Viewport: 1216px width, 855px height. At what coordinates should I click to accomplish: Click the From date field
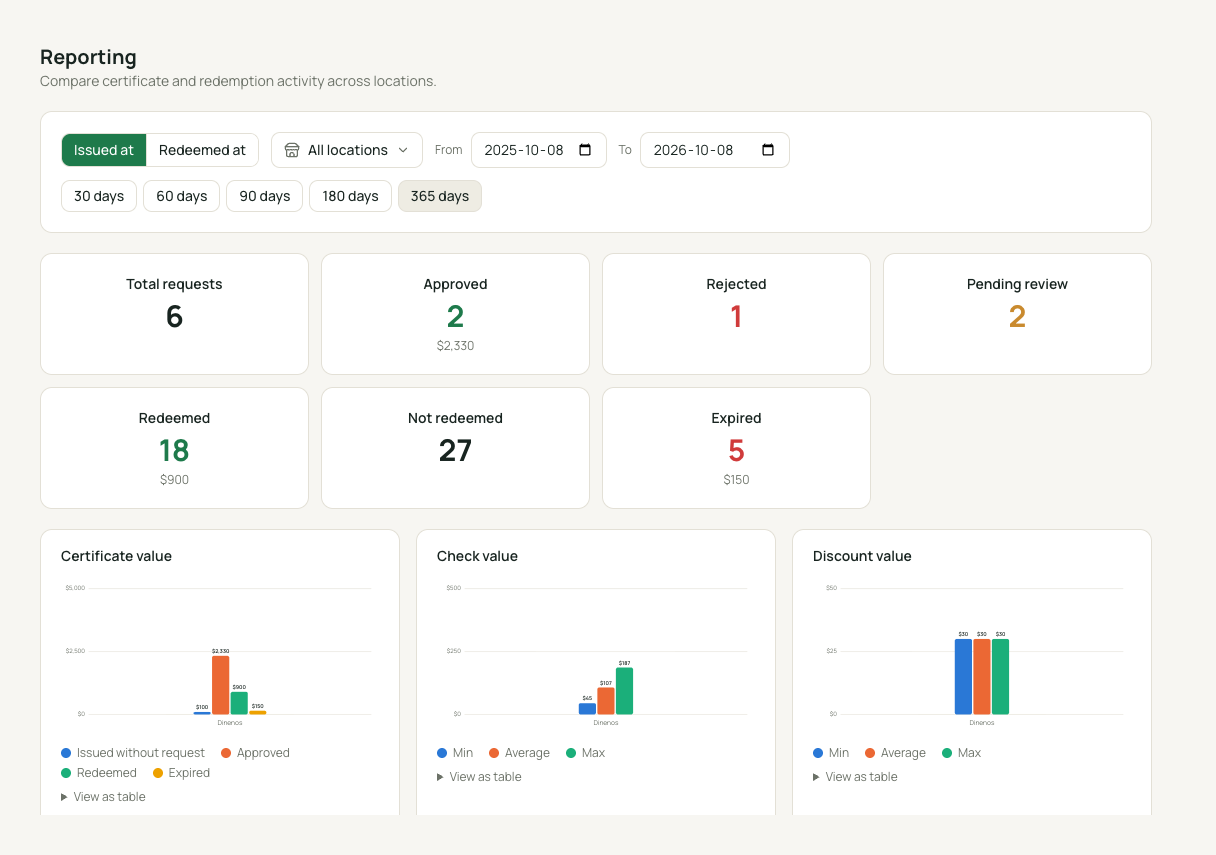pos(538,150)
